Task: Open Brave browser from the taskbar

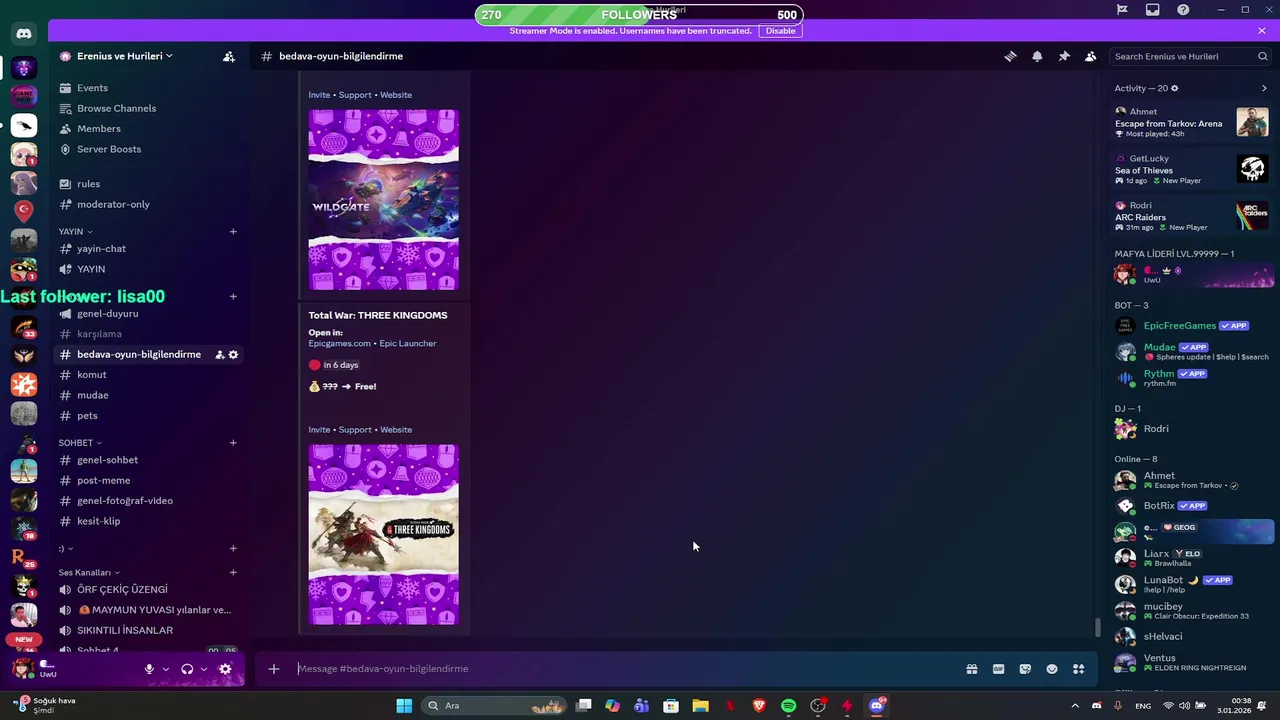Action: (x=759, y=706)
